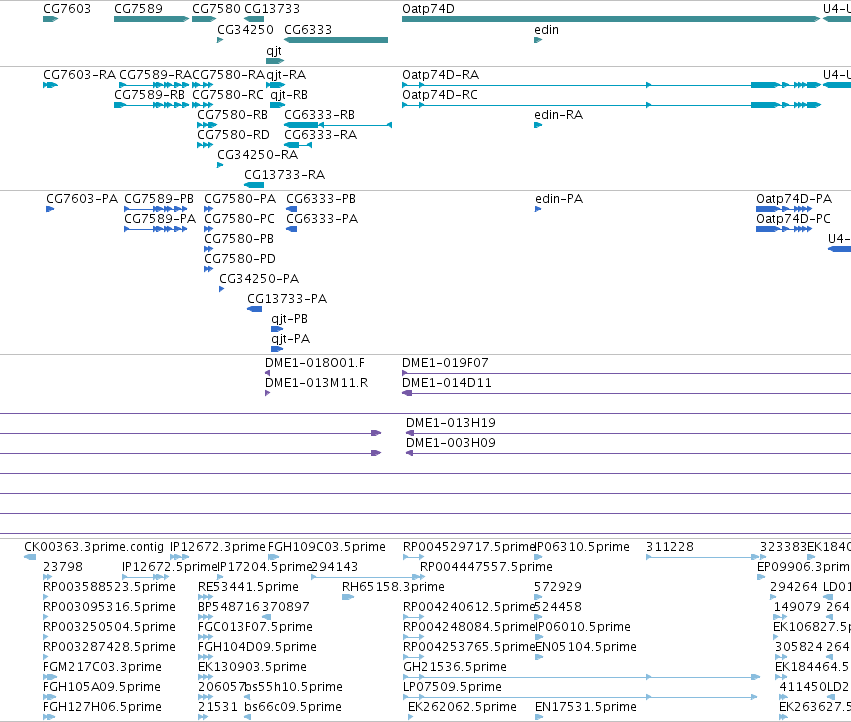Screen dimensions: 851x722
Task: Select protein CG7580-PC
Action: [239, 219]
